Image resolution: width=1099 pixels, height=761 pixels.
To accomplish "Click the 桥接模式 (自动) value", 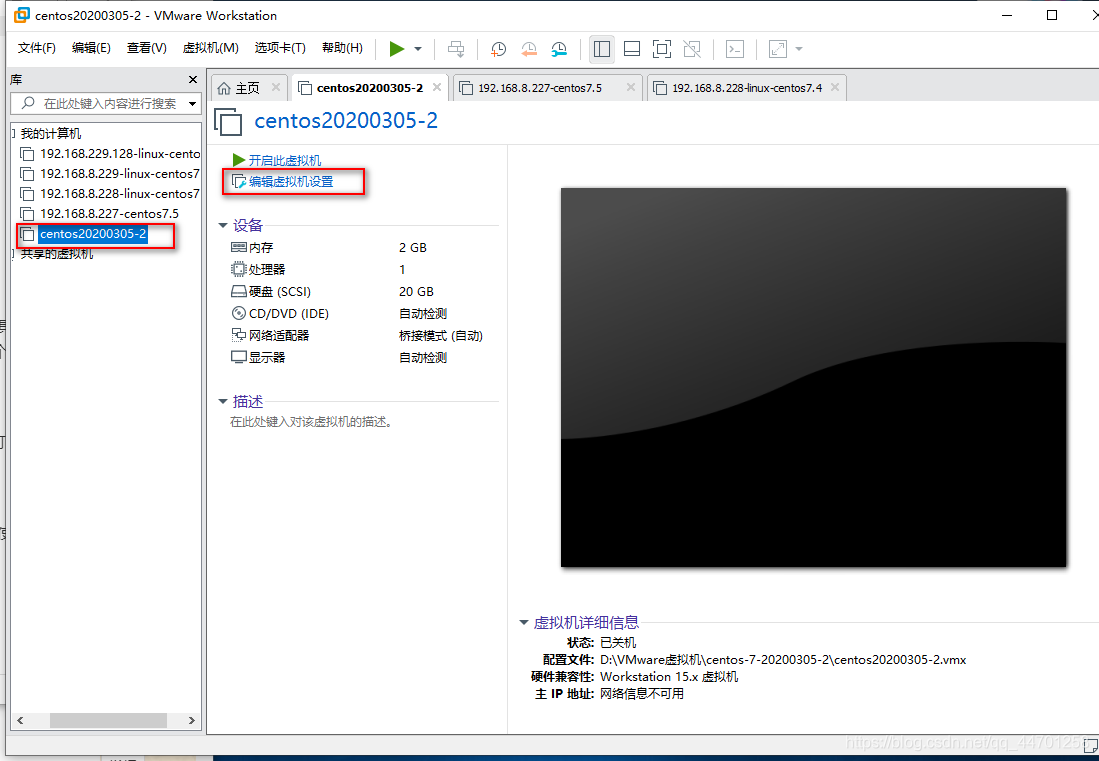I will coord(441,336).
